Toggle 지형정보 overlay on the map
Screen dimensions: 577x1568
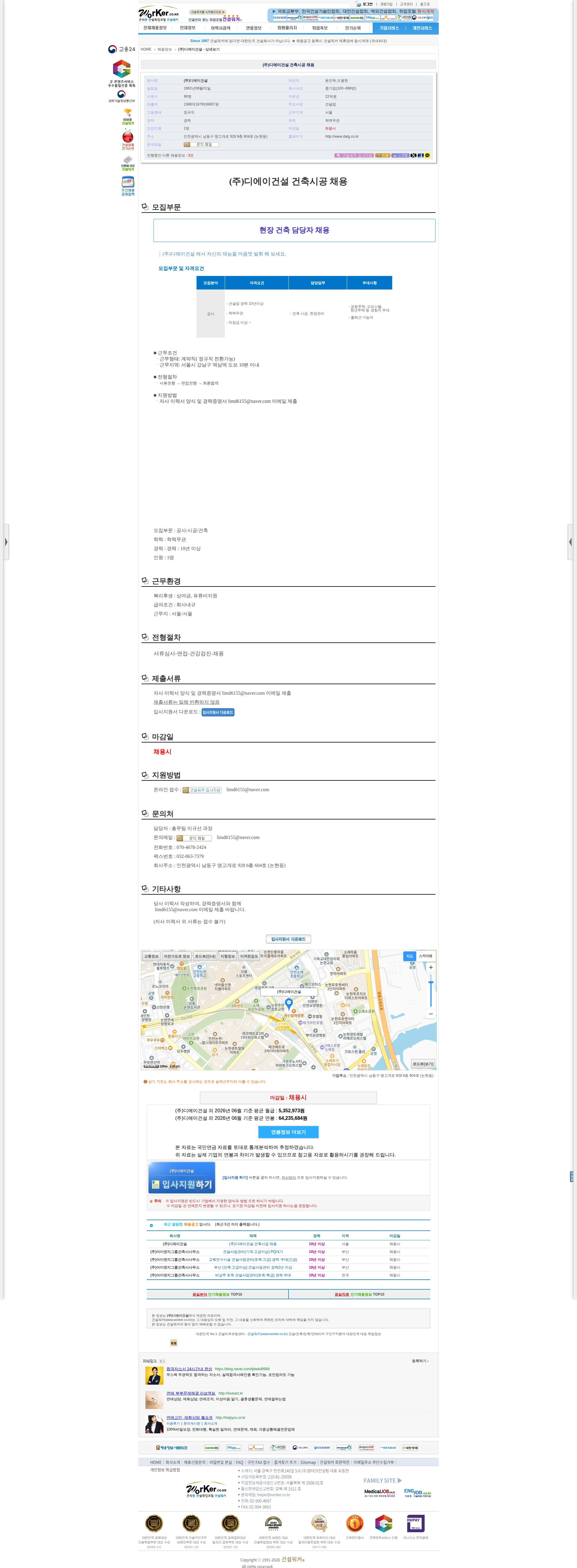pyautogui.click(x=227, y=956)
